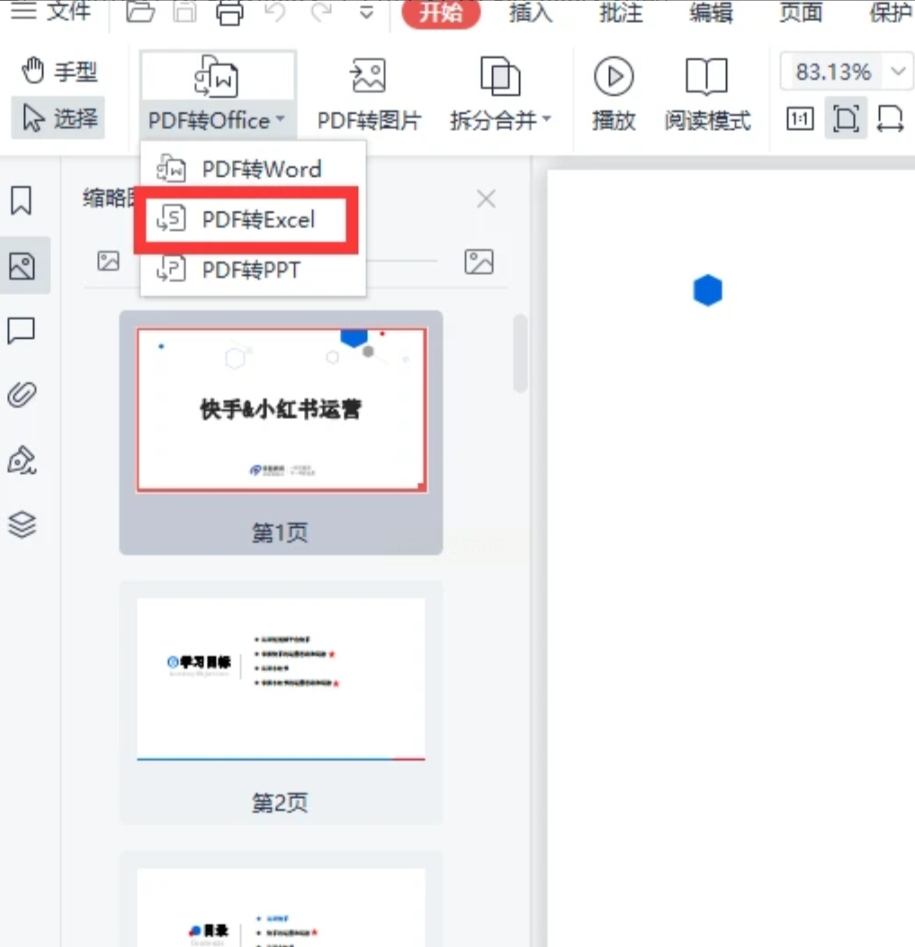Click the 83.13% zoom field
This screenshot has width=915, height=947.
(x=833, y=72)
